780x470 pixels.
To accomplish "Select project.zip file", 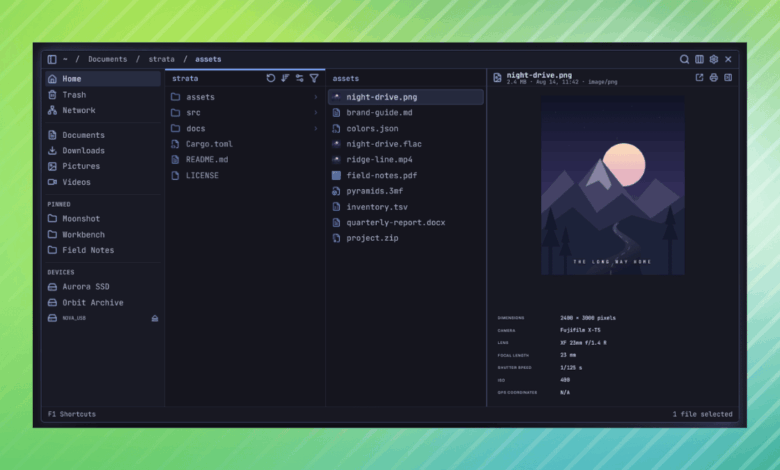I will coord(405,238).
